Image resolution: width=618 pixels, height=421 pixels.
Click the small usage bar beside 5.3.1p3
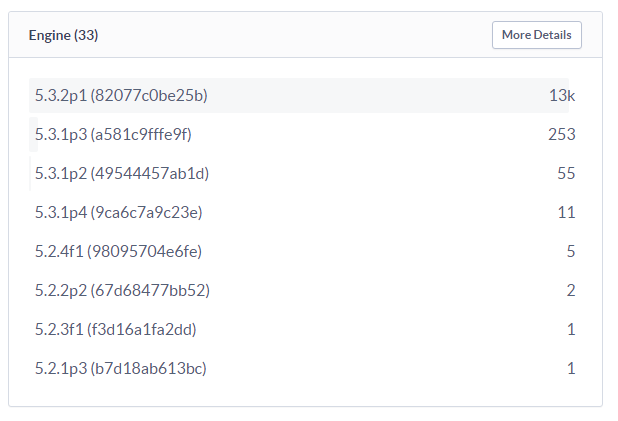click(x=34, y=134)
